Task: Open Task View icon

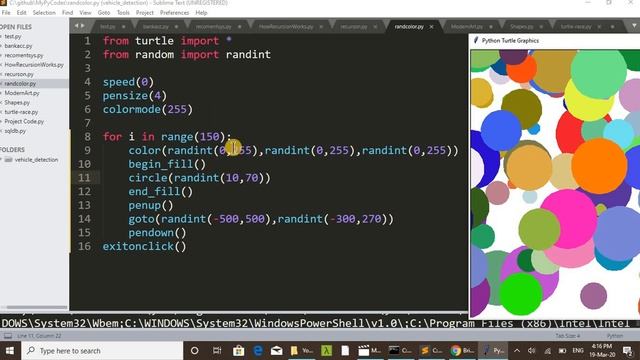Action: (x=217, y=351)
